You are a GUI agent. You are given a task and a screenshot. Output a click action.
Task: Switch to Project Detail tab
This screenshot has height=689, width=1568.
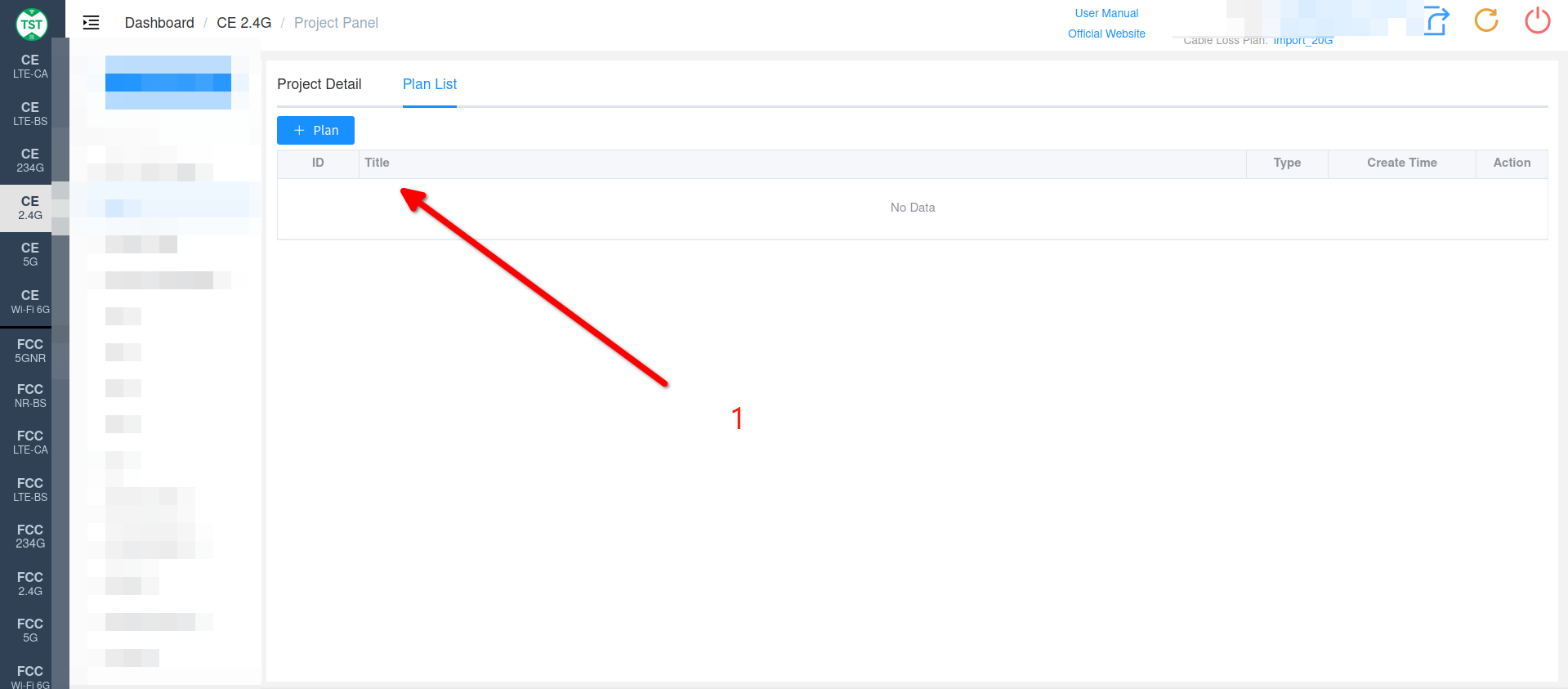(319, 84)
